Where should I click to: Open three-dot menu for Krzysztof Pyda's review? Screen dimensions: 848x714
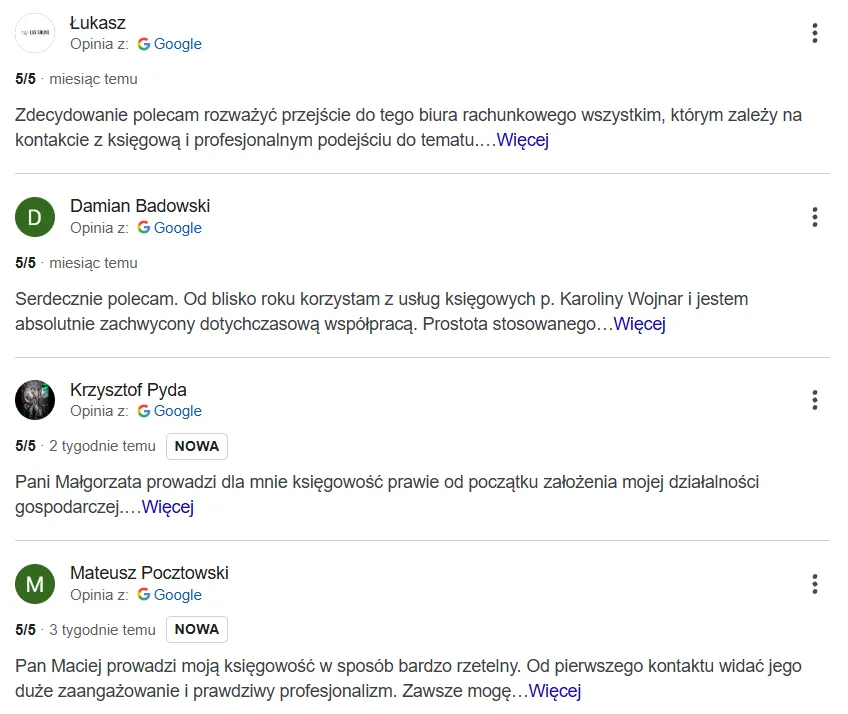pyautogui.click(x=815, y=400)
